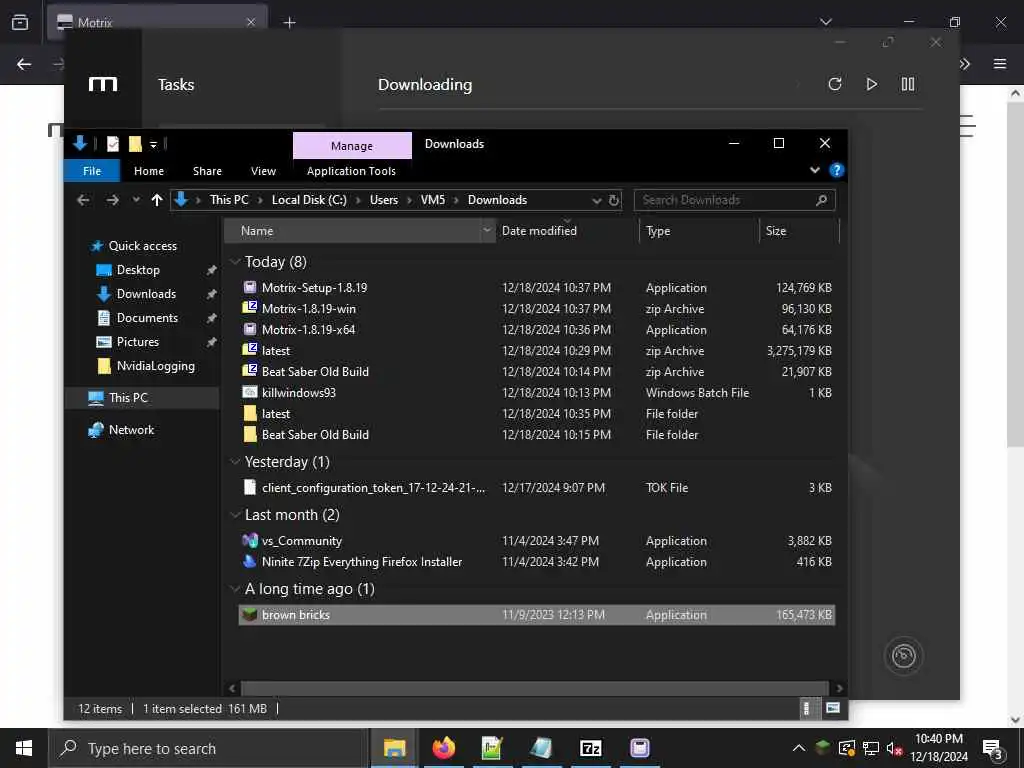Open the notification center
1024x768 pixels.
click(x=992, y=749)
